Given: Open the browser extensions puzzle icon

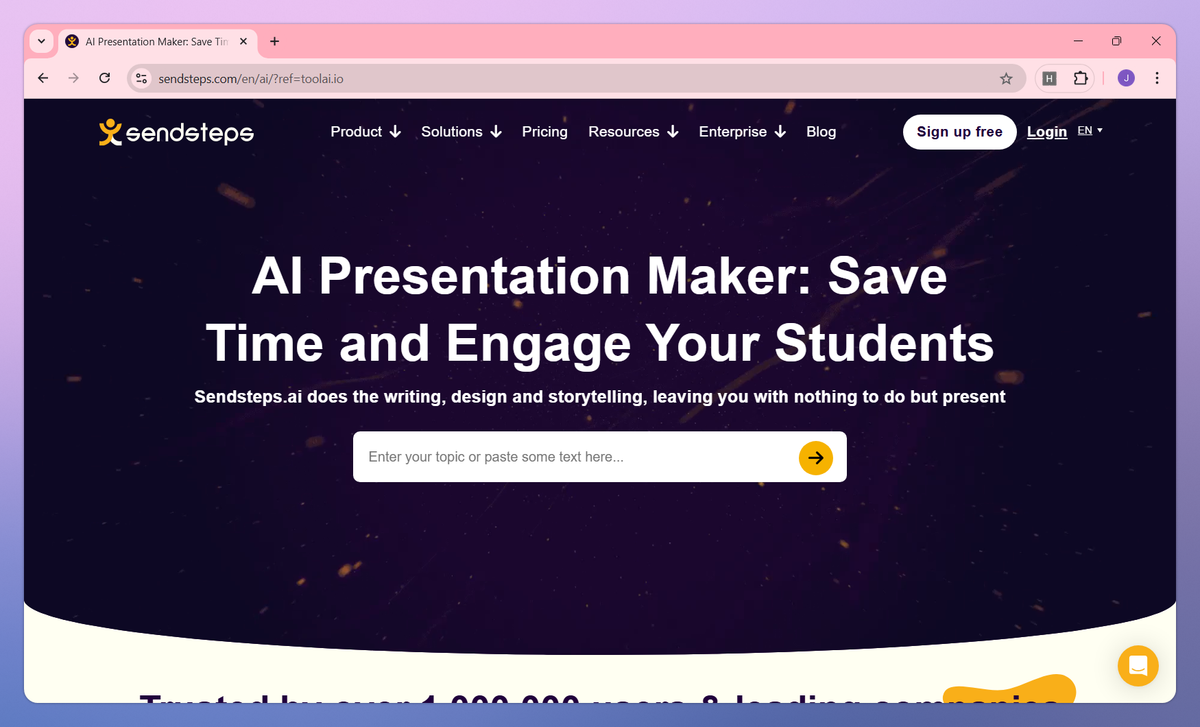Looking at the screenshot, I should pyautogui.click(x=1080, y=78).
